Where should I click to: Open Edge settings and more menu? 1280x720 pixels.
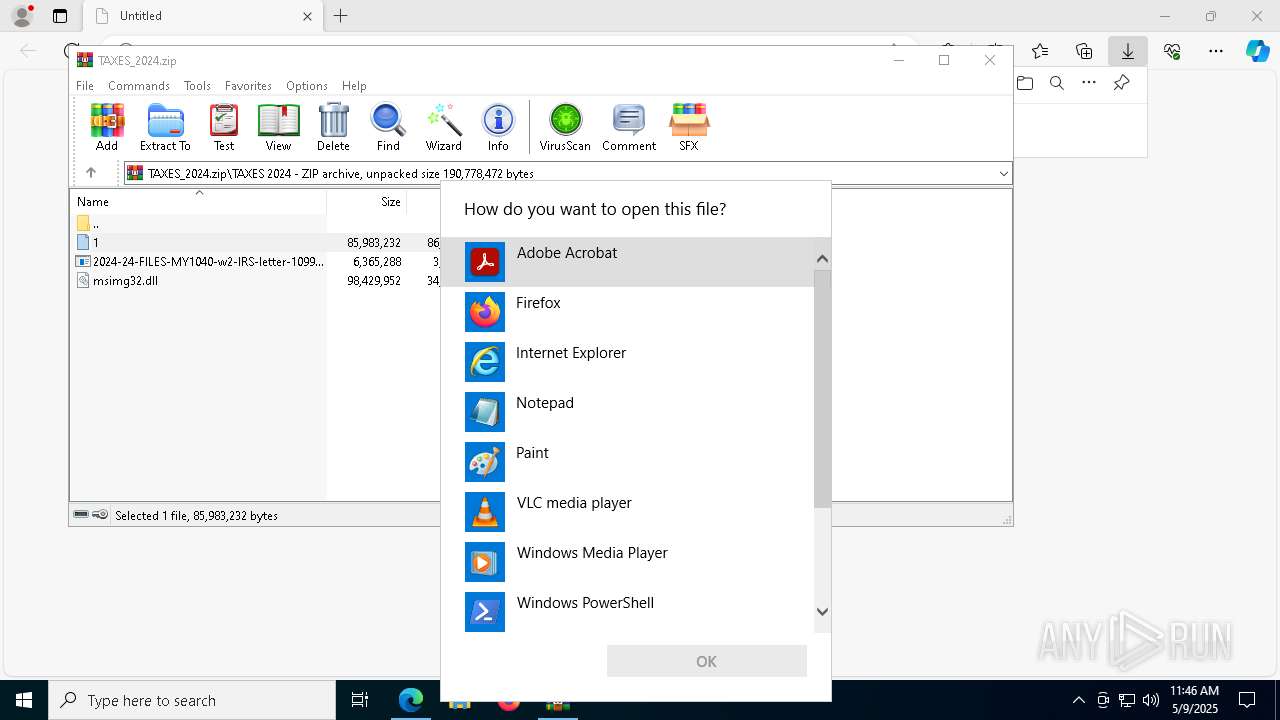[1216, 51]
